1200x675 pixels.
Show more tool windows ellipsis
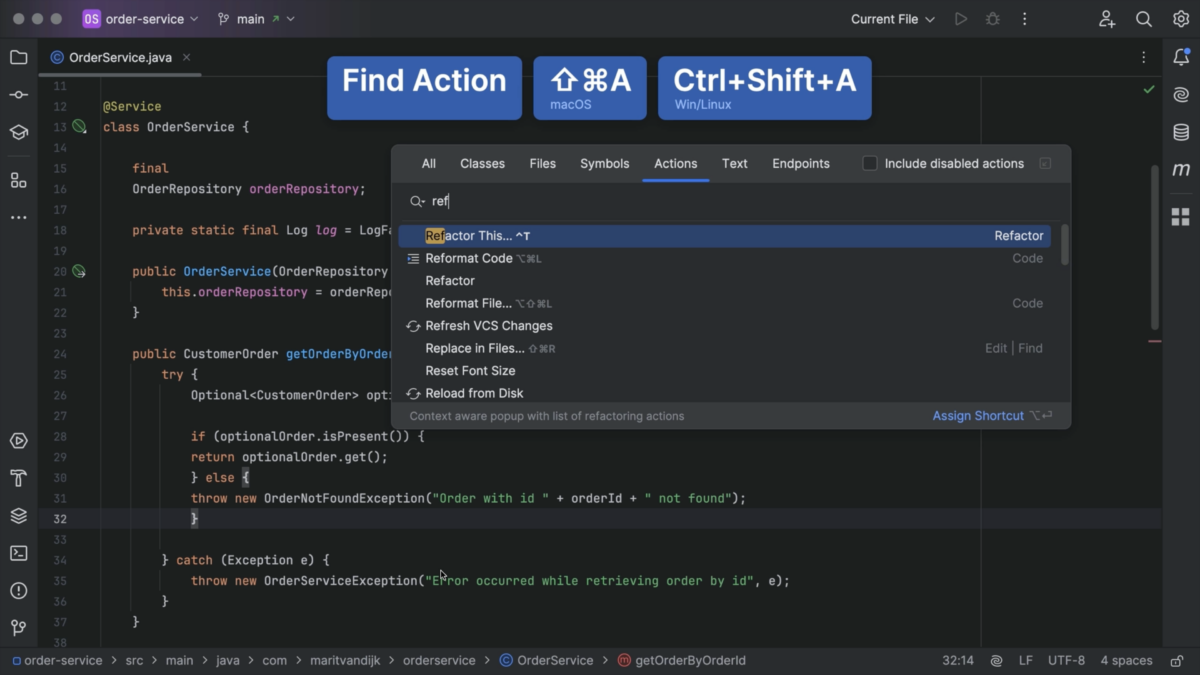point(18,217)
